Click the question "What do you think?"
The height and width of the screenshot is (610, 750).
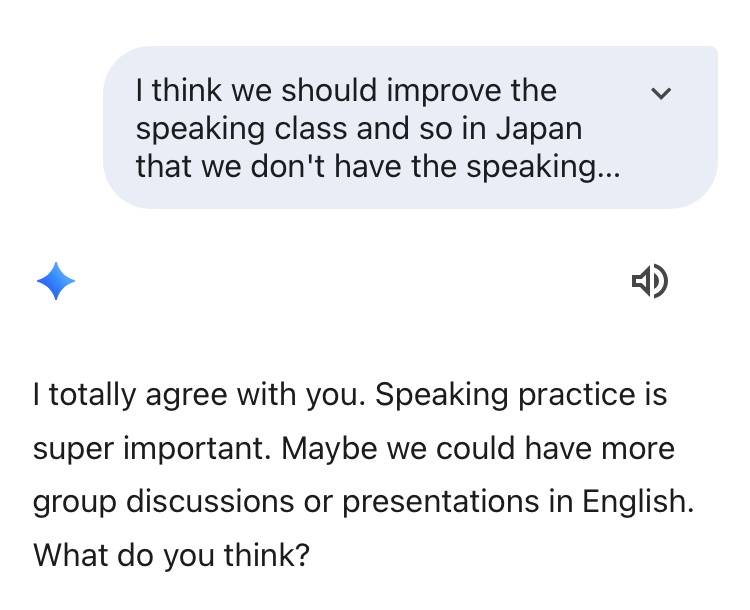pos(171,554)
